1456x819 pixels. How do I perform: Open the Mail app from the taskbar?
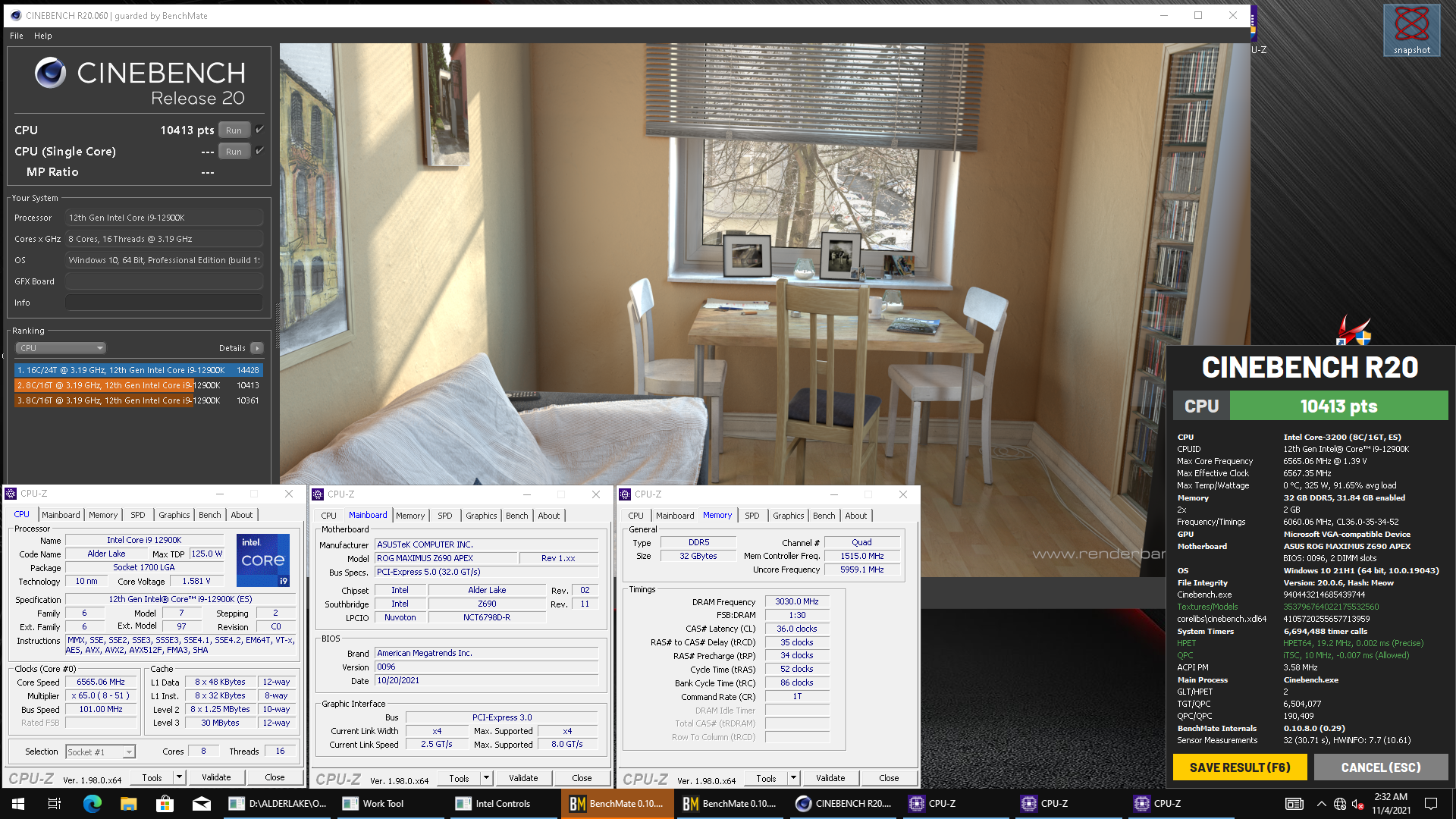pos(201,803)
